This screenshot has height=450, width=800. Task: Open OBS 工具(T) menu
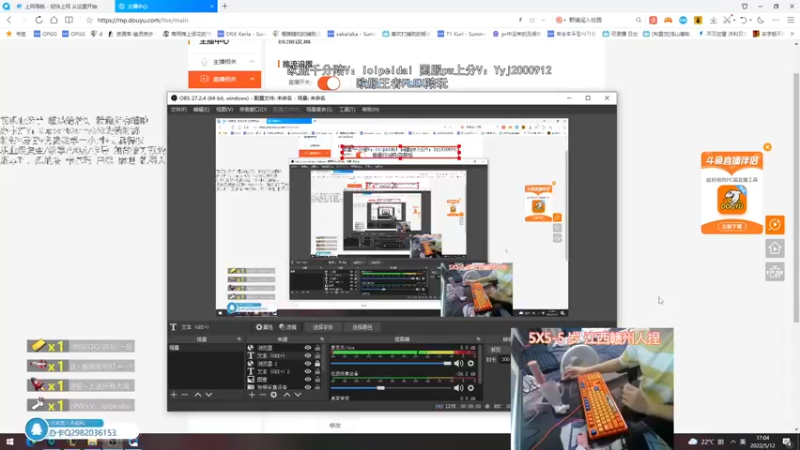(x=347, y=109)
